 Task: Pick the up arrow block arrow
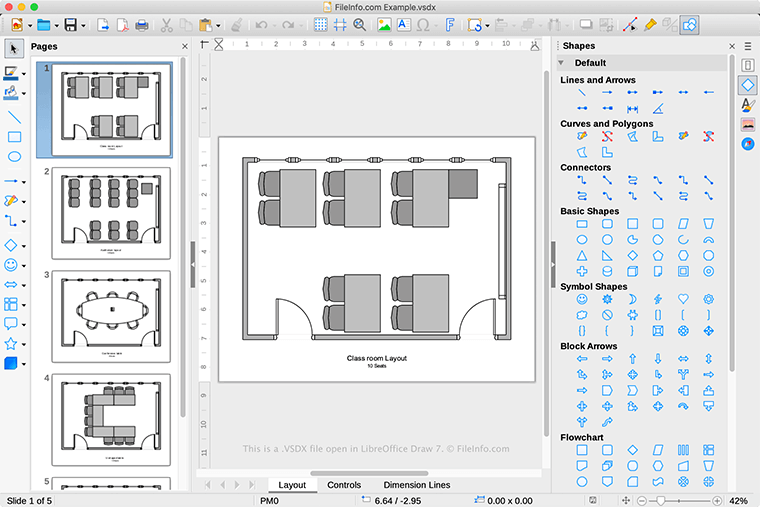pyautogui.click(x=633, y=359)
